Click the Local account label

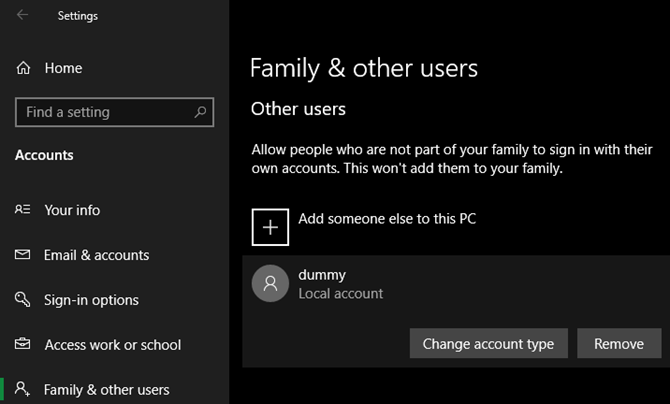tap(341, 294)
